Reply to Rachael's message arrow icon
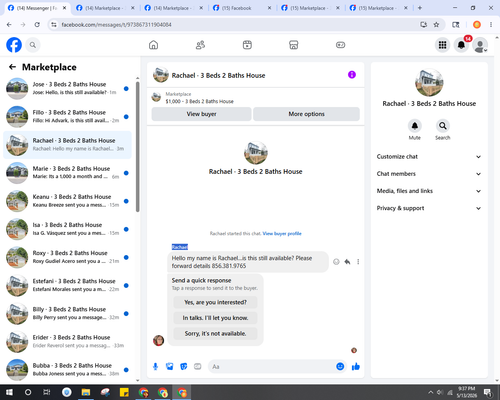This screenshot has width=500, height=400. (x=347, y=262)
